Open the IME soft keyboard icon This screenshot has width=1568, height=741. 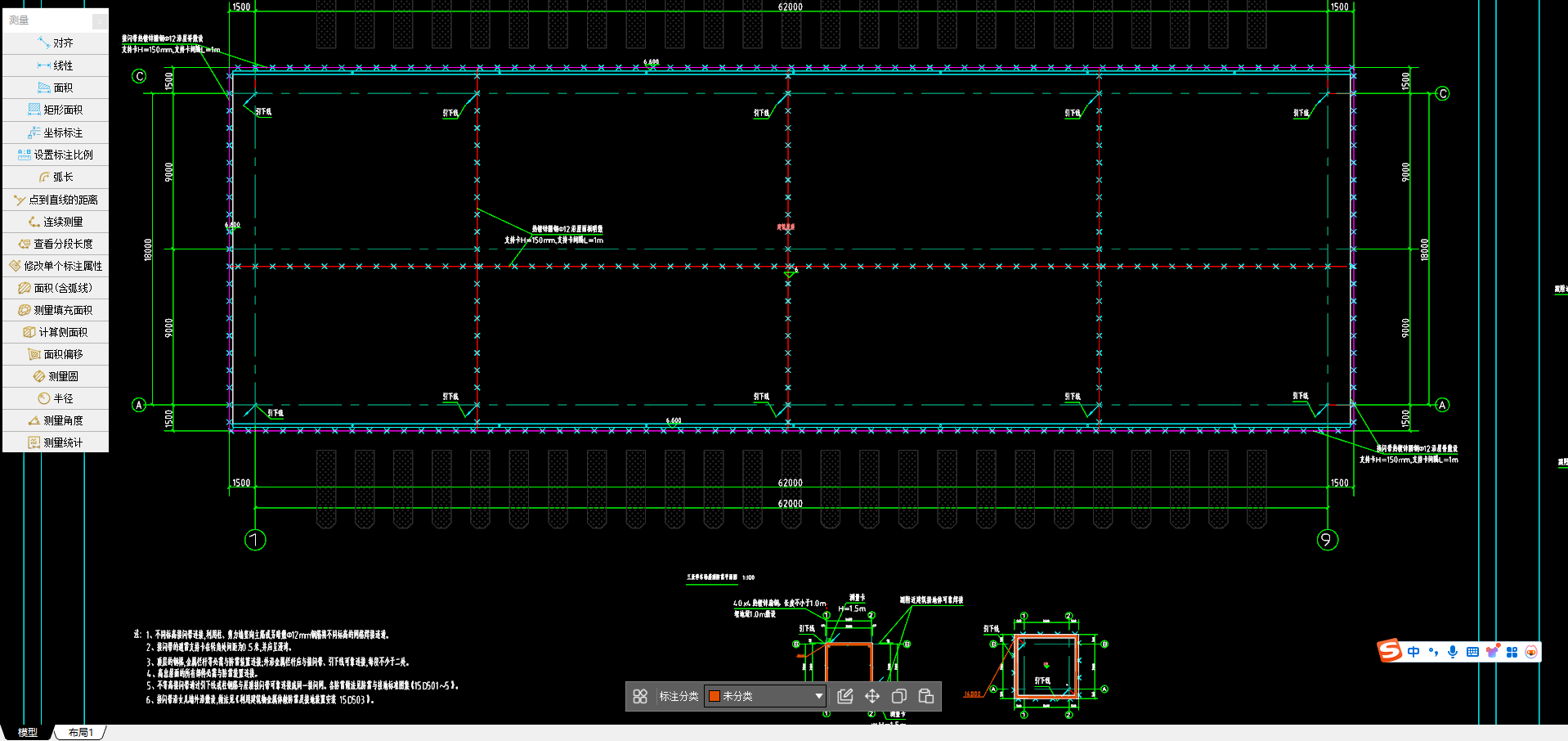click(x=1472, y=652)
